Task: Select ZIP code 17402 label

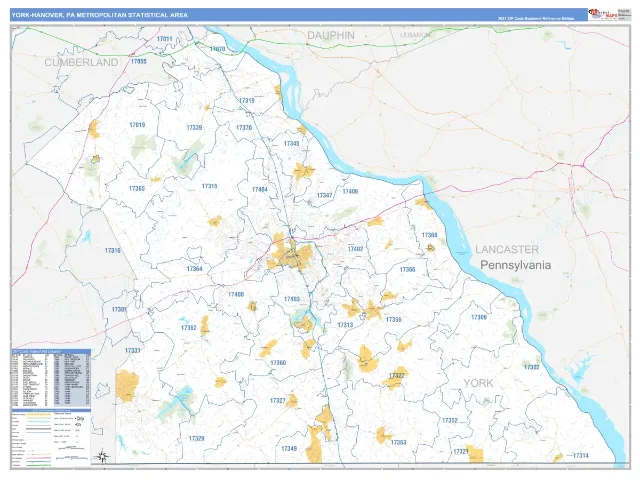Action: pos(355,249)
